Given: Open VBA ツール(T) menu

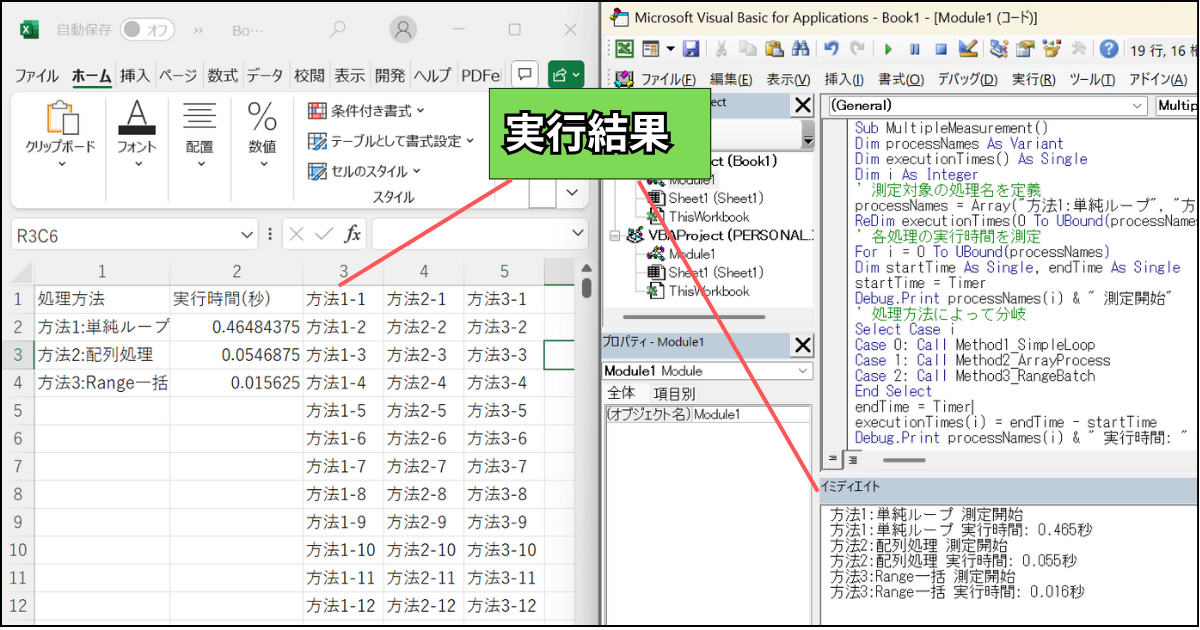Looking at the screenshot, I should (x=1093, y=79).
